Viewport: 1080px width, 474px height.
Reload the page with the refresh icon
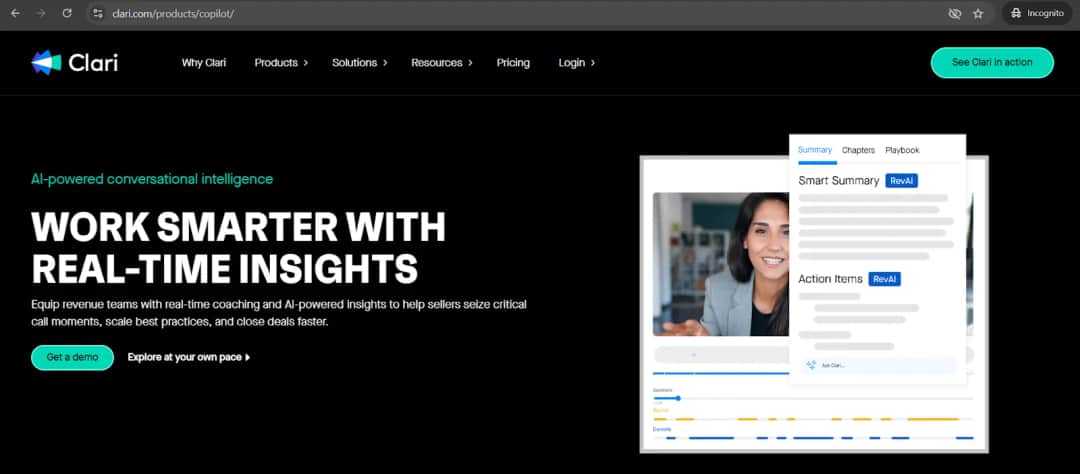click(67, 13)
